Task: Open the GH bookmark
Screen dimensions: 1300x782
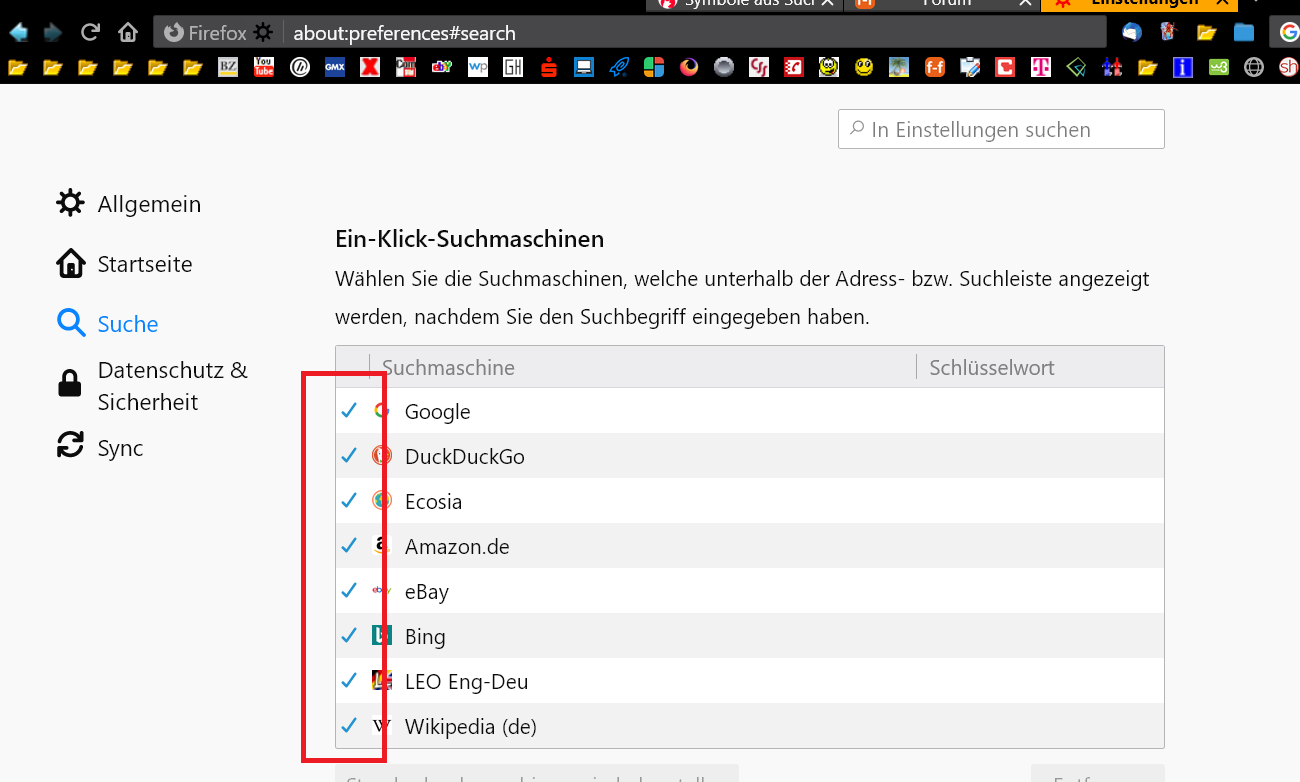Action: [x=512, y=68]
